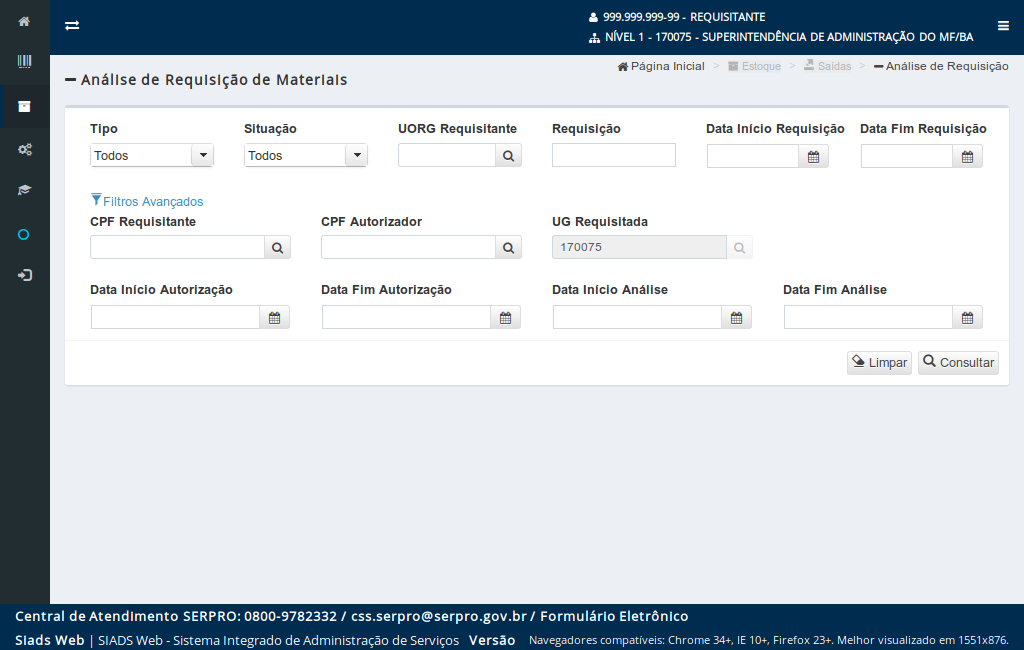Open calendar for Data Início Autorização

pyautogui.click(x=274, y=317)
